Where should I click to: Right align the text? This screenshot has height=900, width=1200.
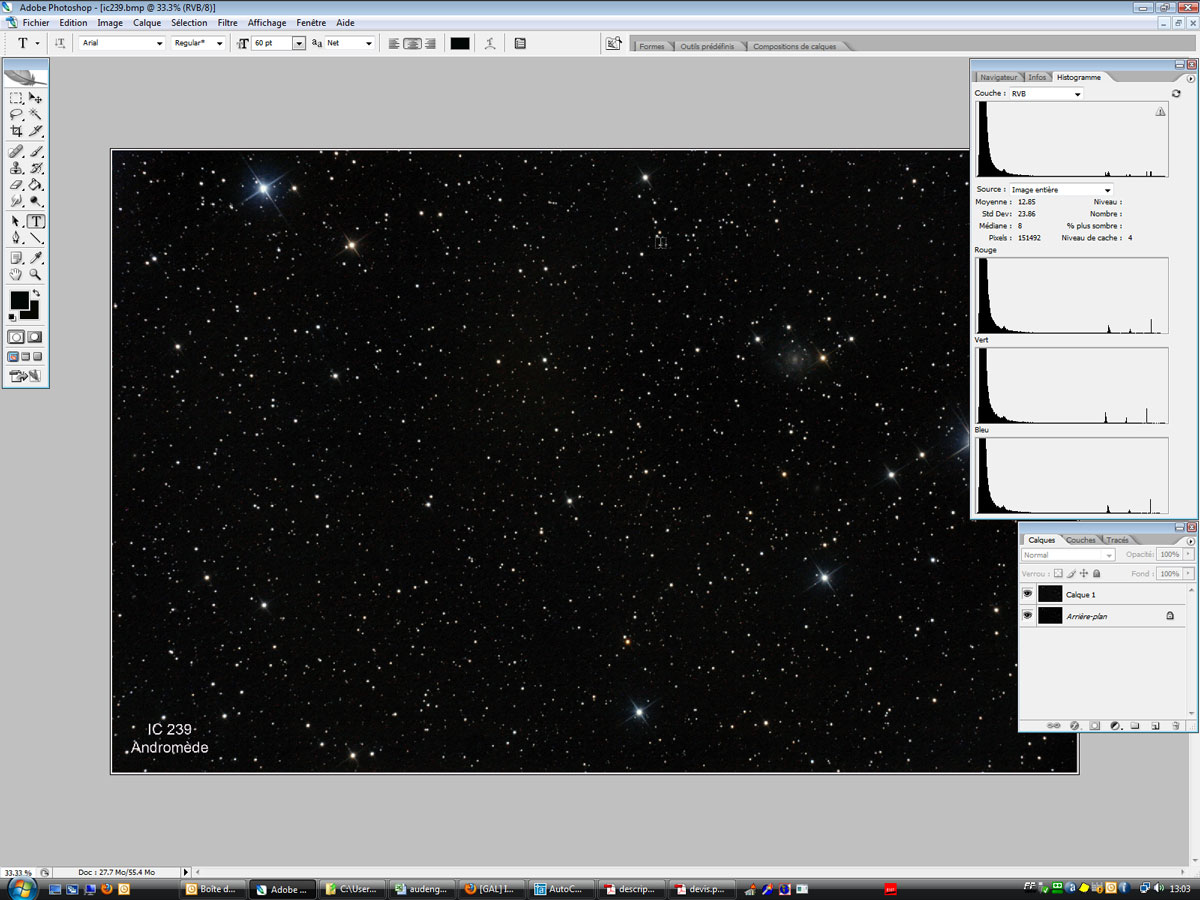pyautogui.click(x=430, y=43)
